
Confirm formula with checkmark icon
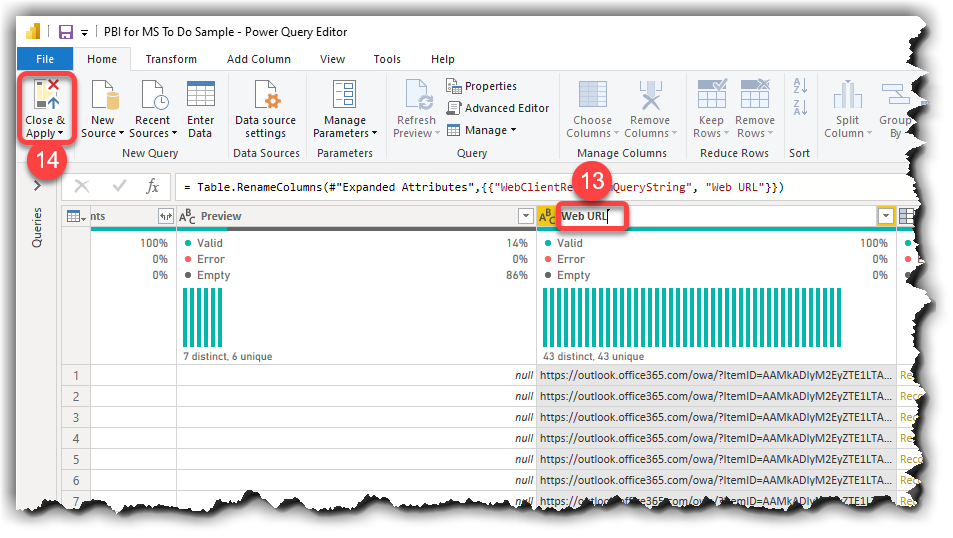119,186
